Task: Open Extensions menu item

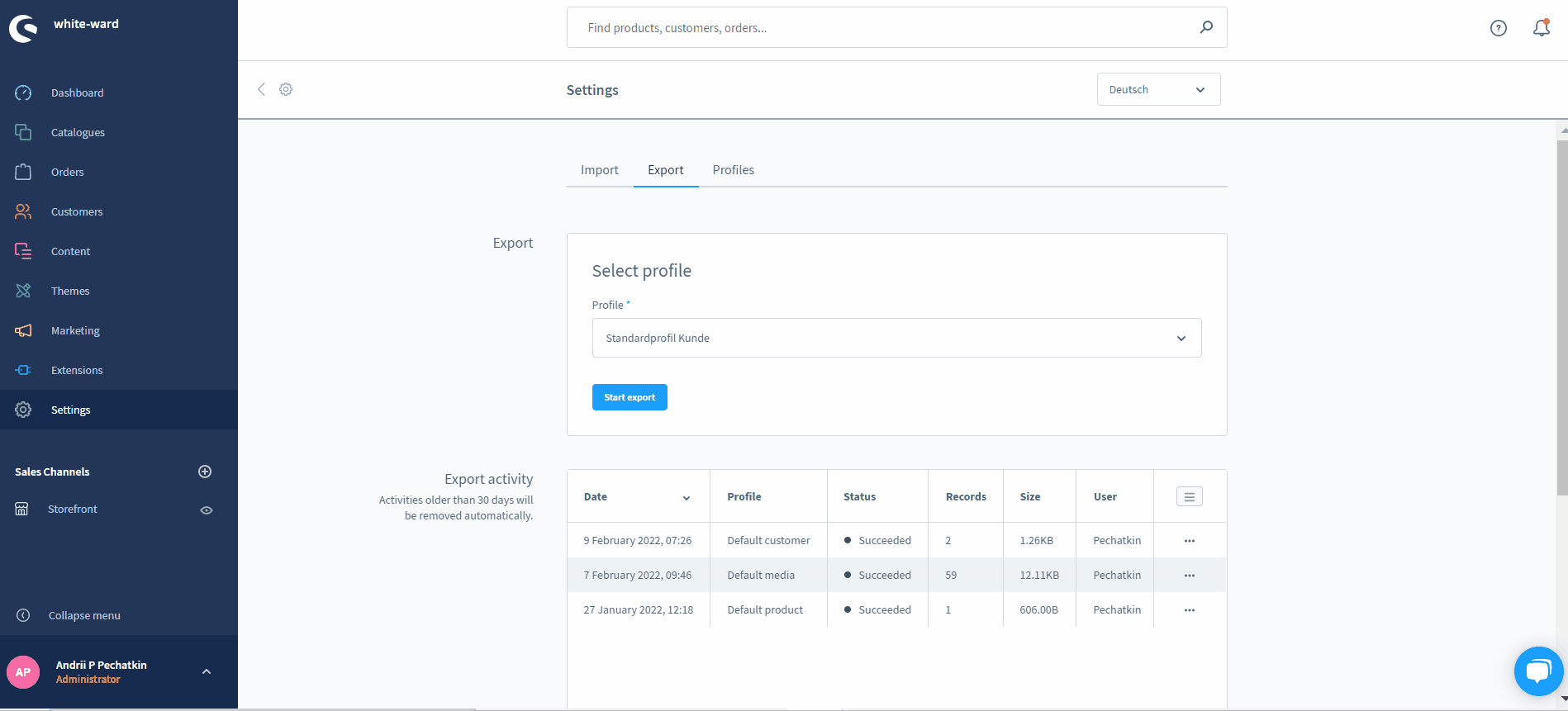Action: (x=77, y=370)
